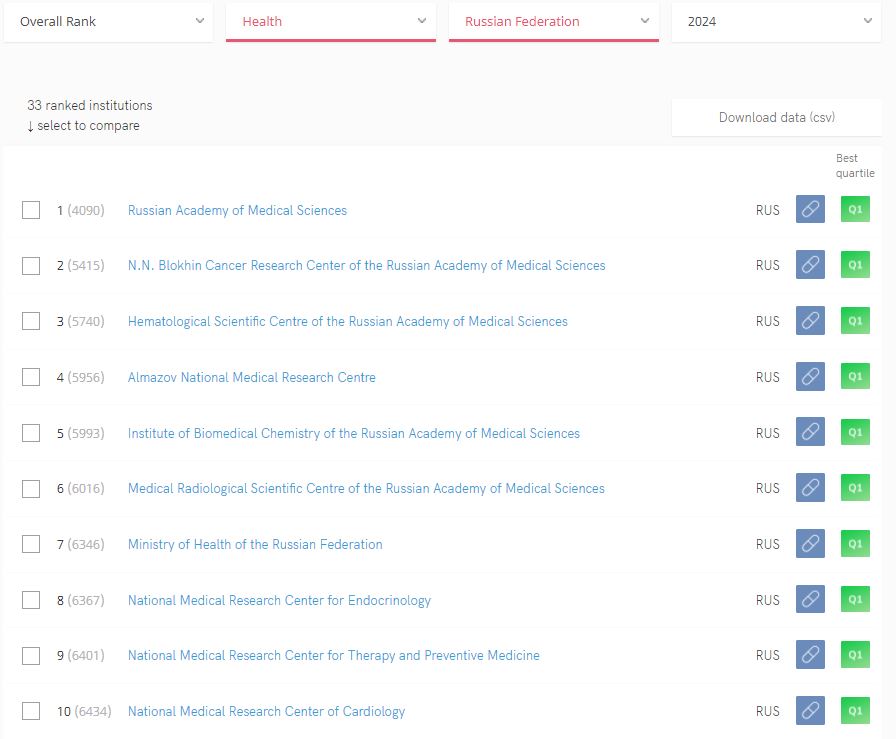Check the box for Russian Academy of Medical Sciences

point(31,210)
